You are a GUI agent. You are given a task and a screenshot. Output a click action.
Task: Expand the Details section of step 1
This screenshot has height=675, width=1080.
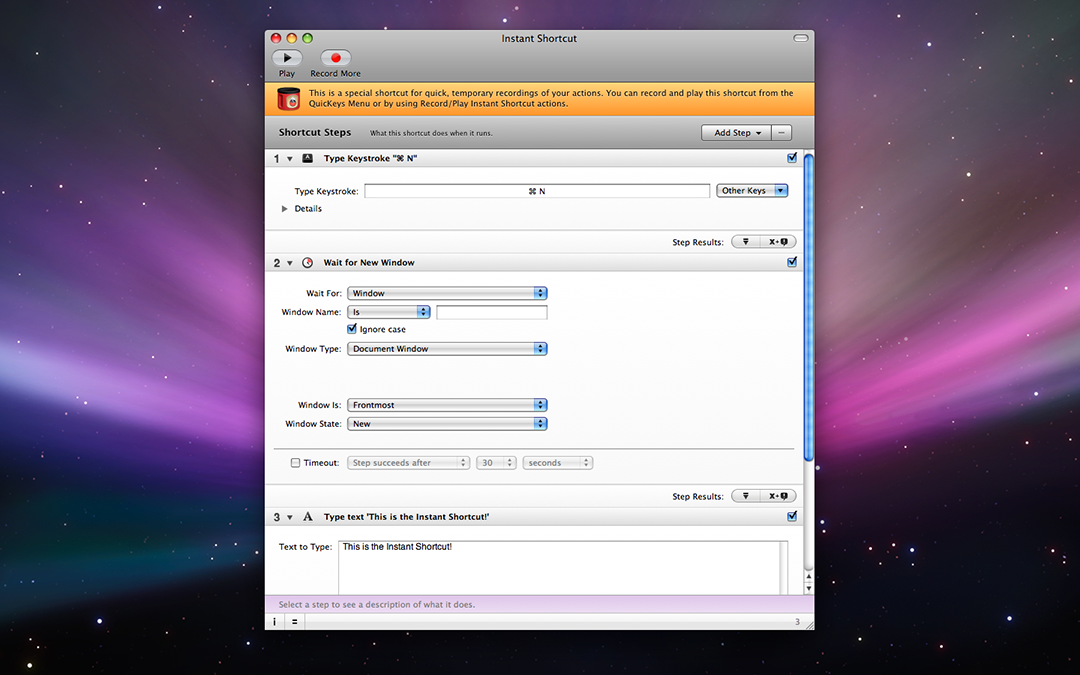click(x=284, y=209)
